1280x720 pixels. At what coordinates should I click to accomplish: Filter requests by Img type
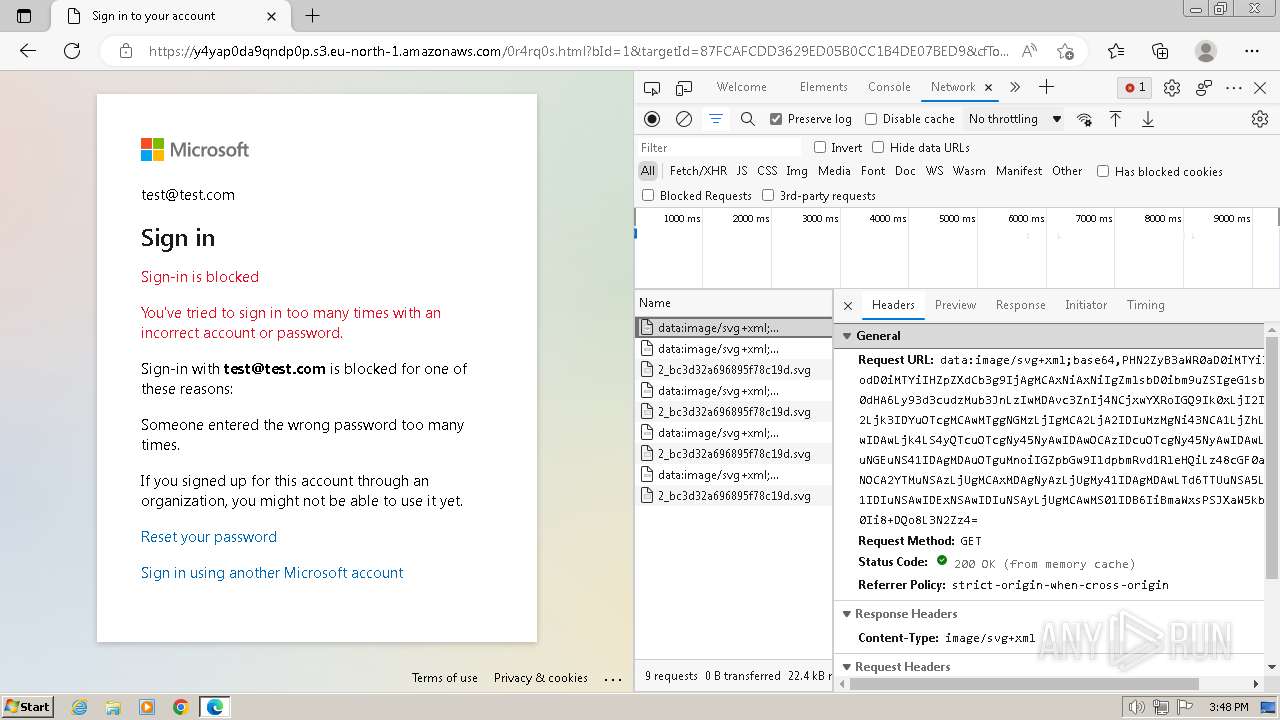pos(797,171)
